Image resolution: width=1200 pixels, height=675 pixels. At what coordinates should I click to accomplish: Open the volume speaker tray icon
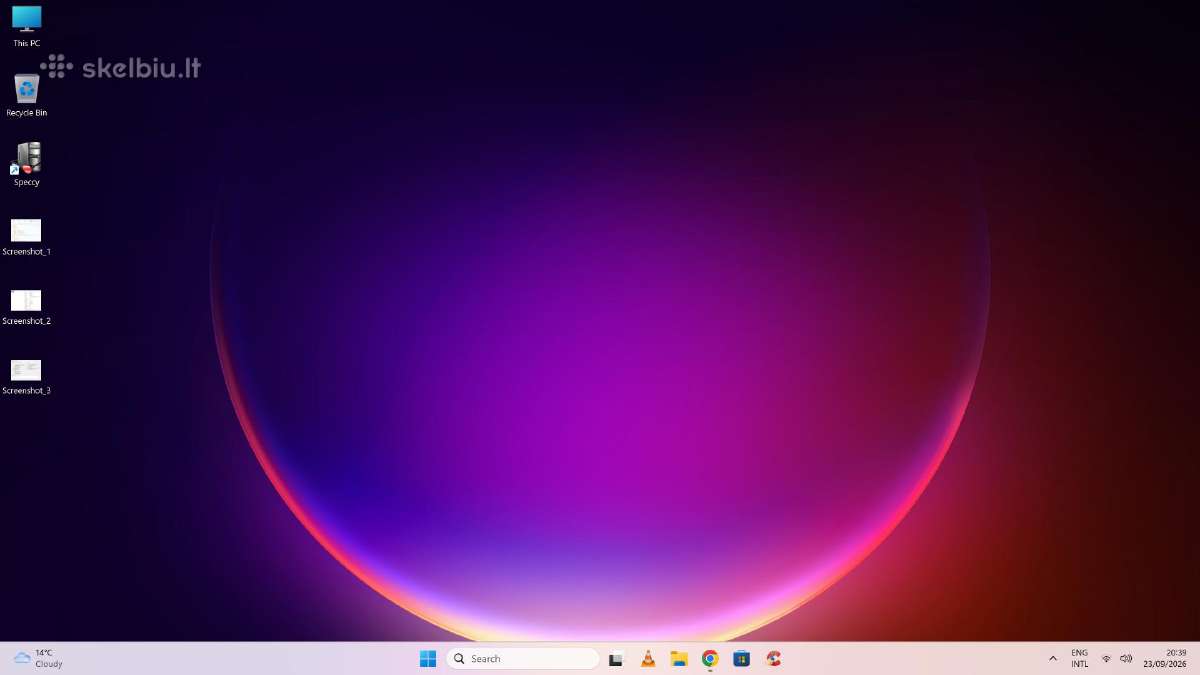point(1126,658)
